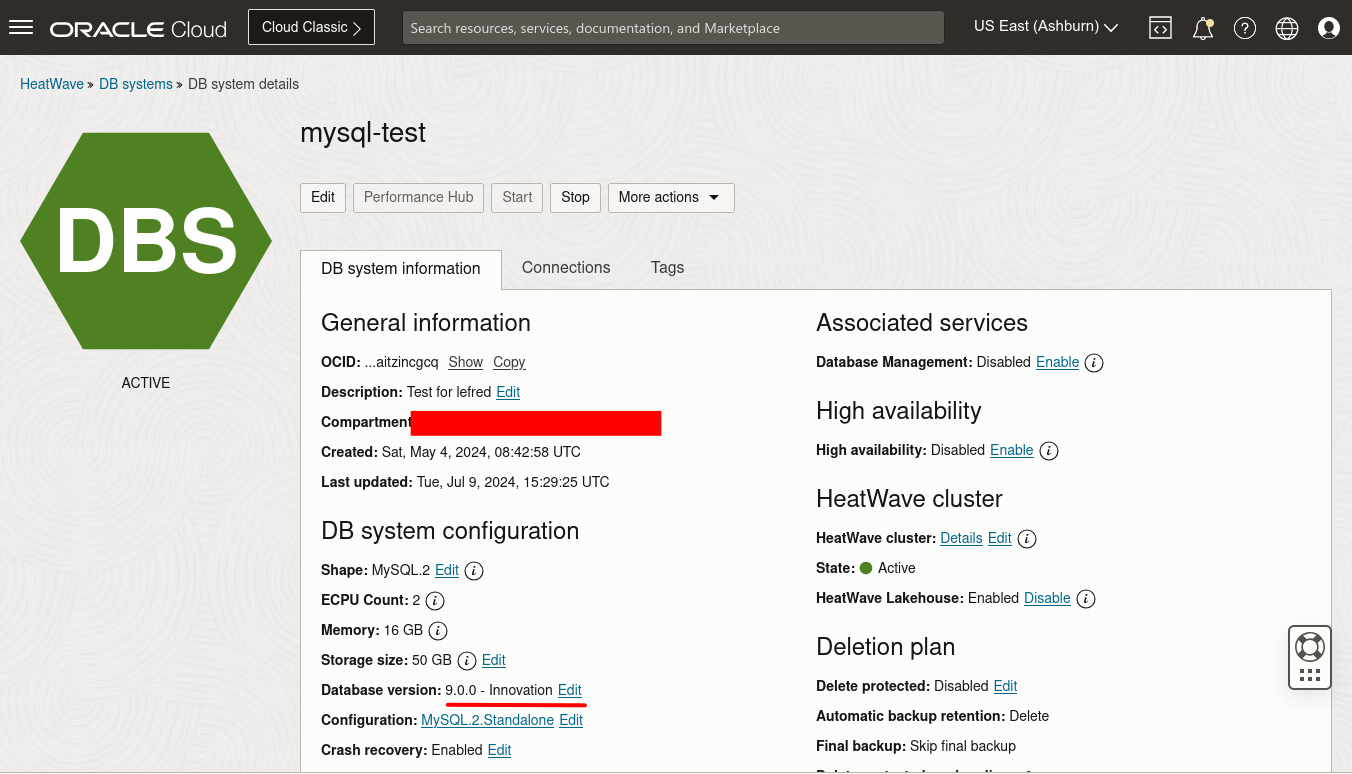Open the floating support widget
Viewport: 1352px width, 774px height.
[1309, 657]
